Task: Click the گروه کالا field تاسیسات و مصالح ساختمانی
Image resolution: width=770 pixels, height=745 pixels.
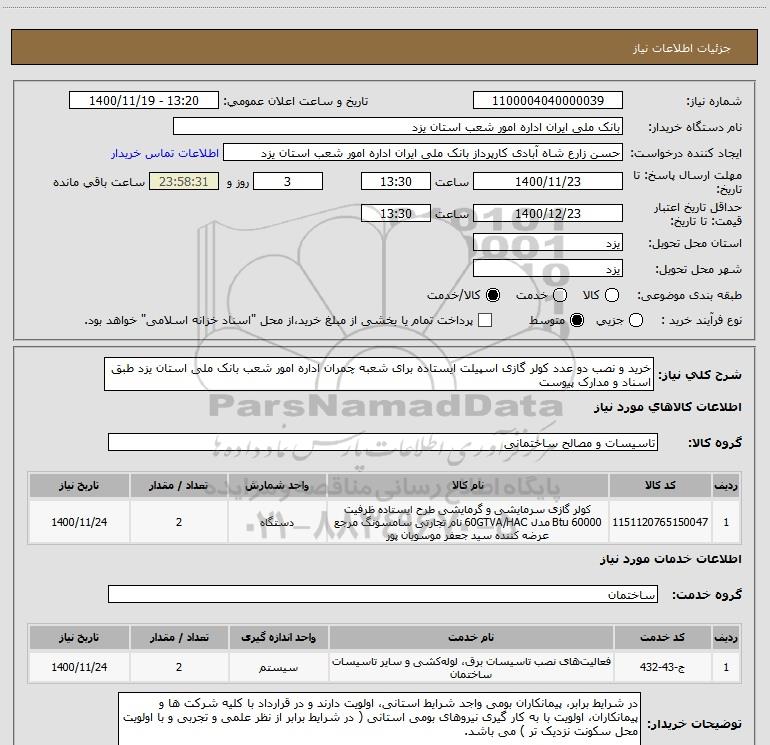Action: click(383, 442)
